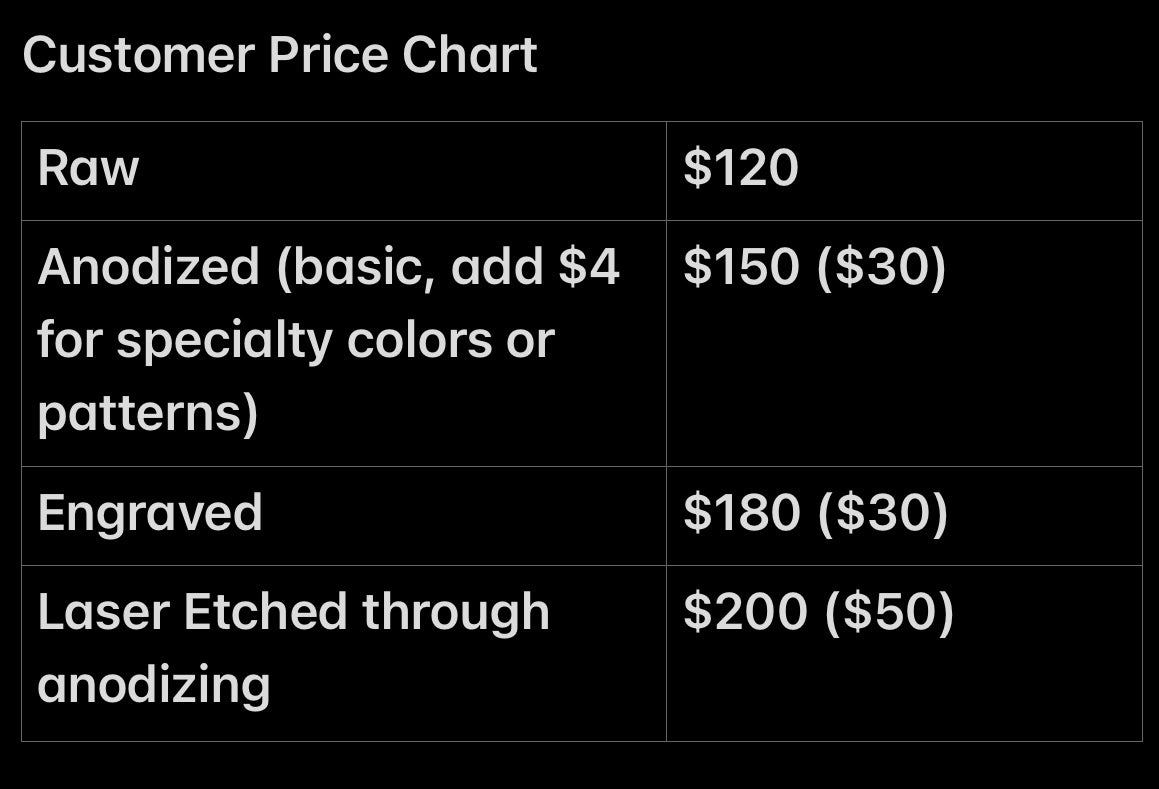Select the Raw table cell
The height and width of the screenshot is (789, 1159).
344,171
